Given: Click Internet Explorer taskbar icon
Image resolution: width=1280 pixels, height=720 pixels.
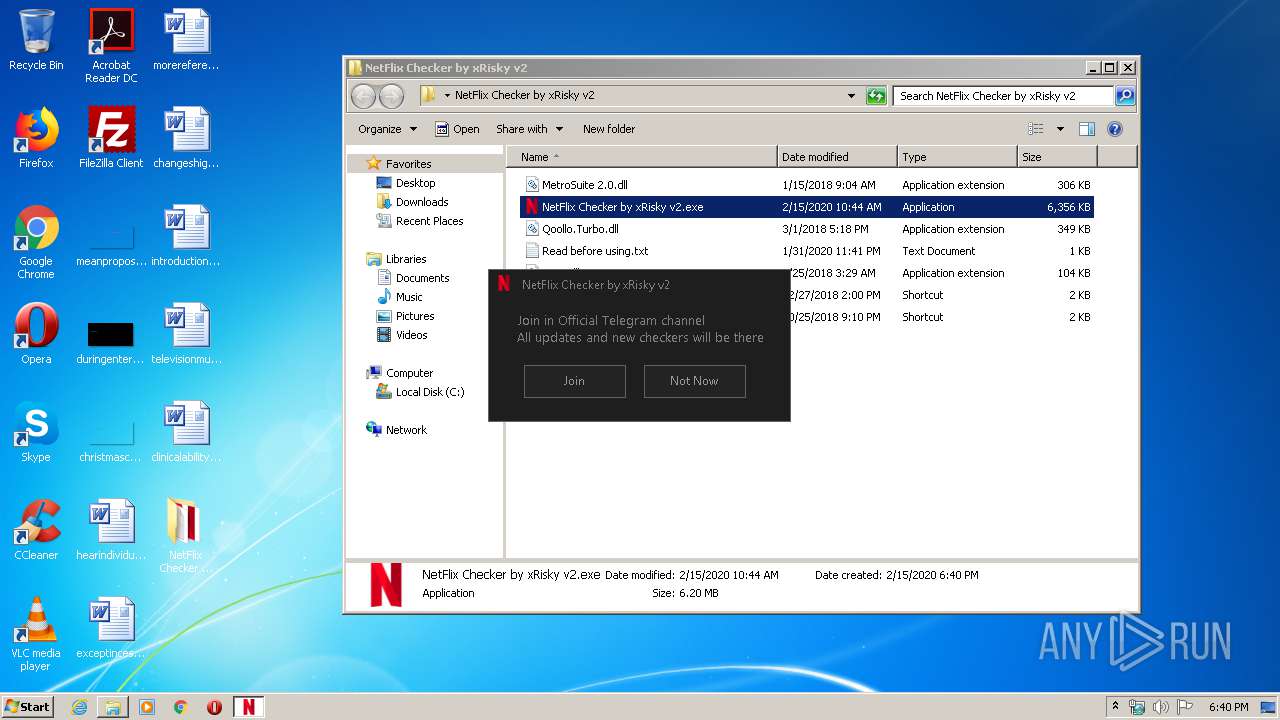Looking at the screenshot, I should (x=79, y=707).
